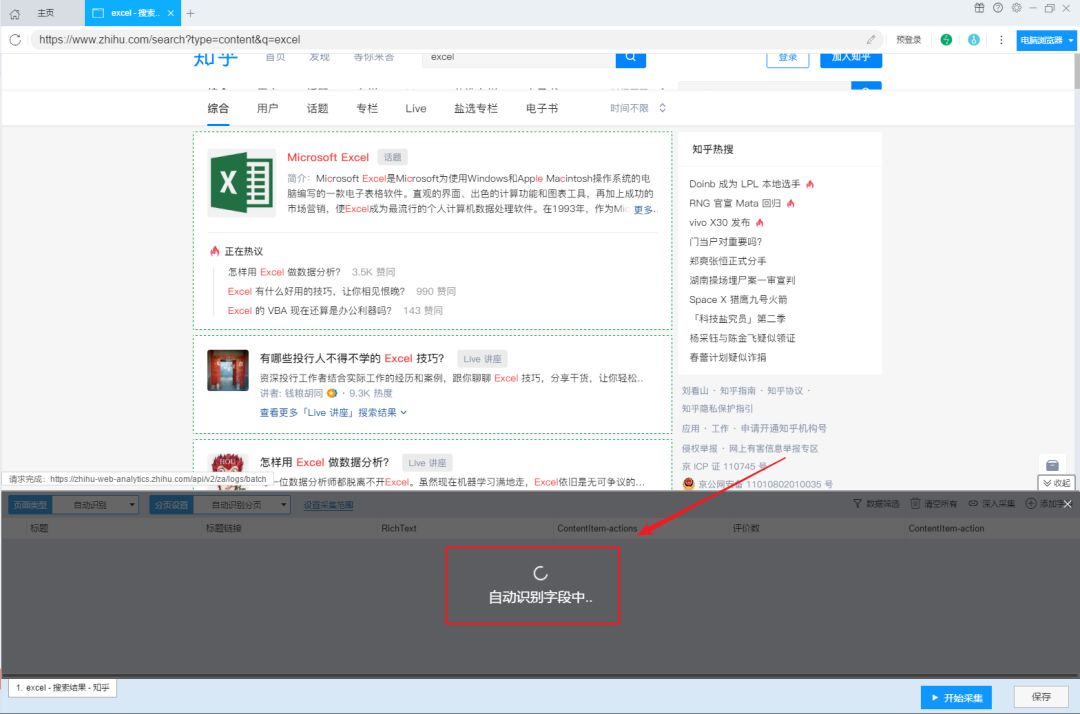Select the 用户 search tab
This screenshot has height=714, width=1080.
[x=267, y=108]
